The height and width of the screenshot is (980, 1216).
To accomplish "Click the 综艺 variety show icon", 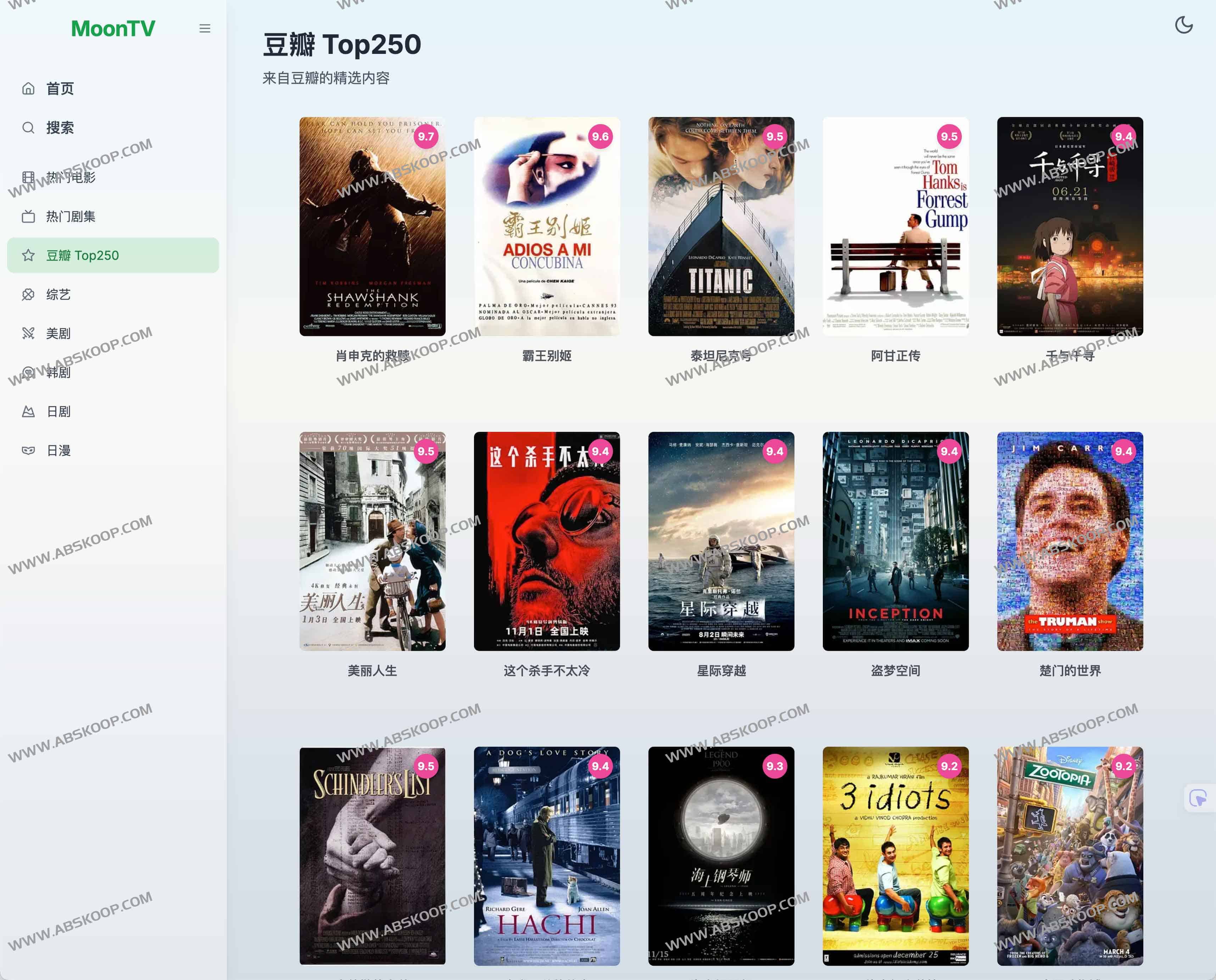I will point(28,294).
